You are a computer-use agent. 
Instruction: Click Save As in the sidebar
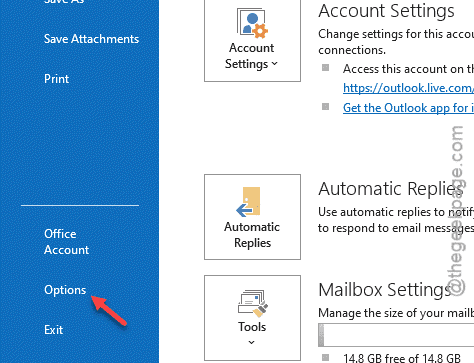[64, 2]
